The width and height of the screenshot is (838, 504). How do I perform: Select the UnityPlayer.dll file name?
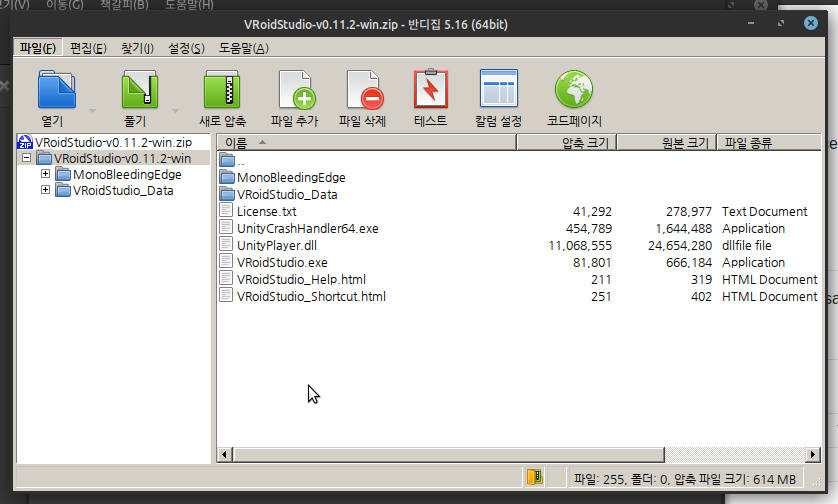[277, 245]
